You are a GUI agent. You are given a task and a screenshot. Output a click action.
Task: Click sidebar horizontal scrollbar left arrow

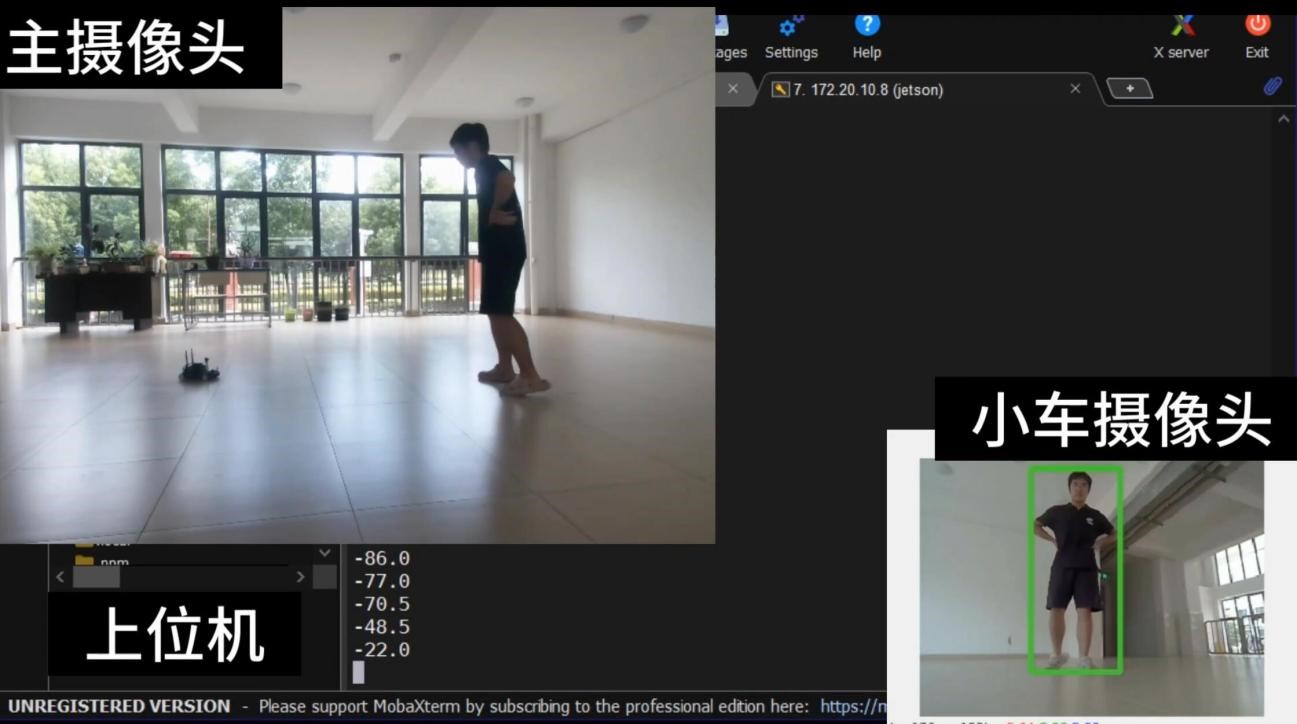(x=60, y=577)
